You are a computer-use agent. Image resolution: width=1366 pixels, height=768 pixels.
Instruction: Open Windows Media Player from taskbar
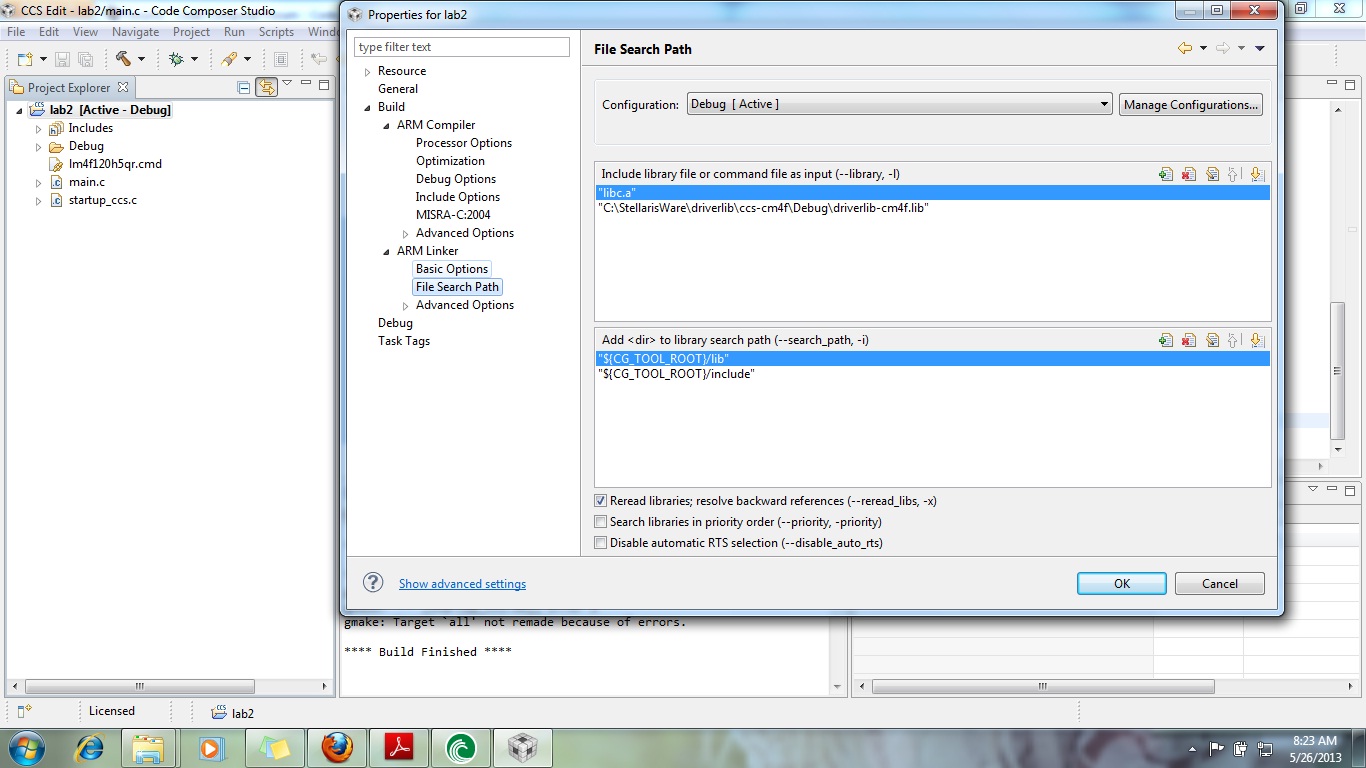click(212, 748)
